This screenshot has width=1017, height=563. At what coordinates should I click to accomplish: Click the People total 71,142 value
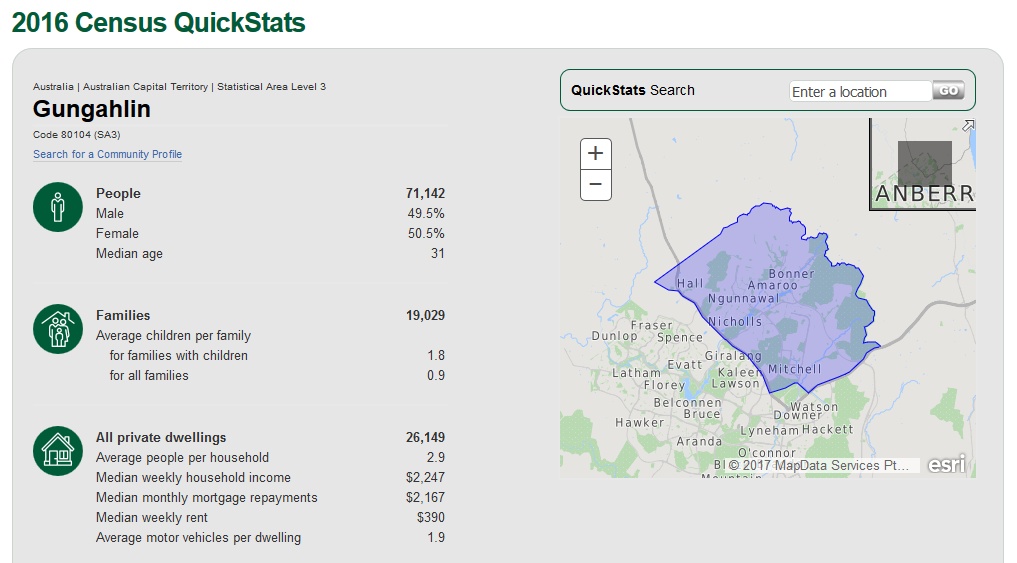425,193
